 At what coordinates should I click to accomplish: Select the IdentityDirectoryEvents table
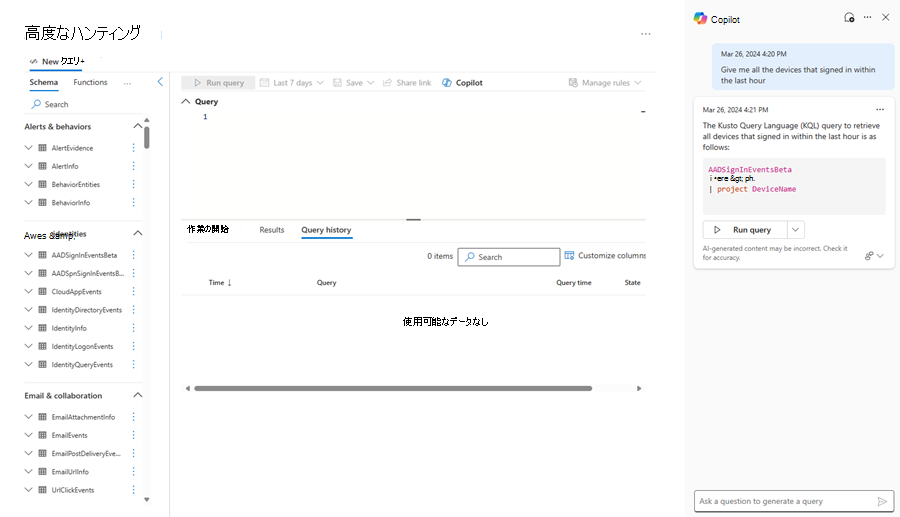87,310
